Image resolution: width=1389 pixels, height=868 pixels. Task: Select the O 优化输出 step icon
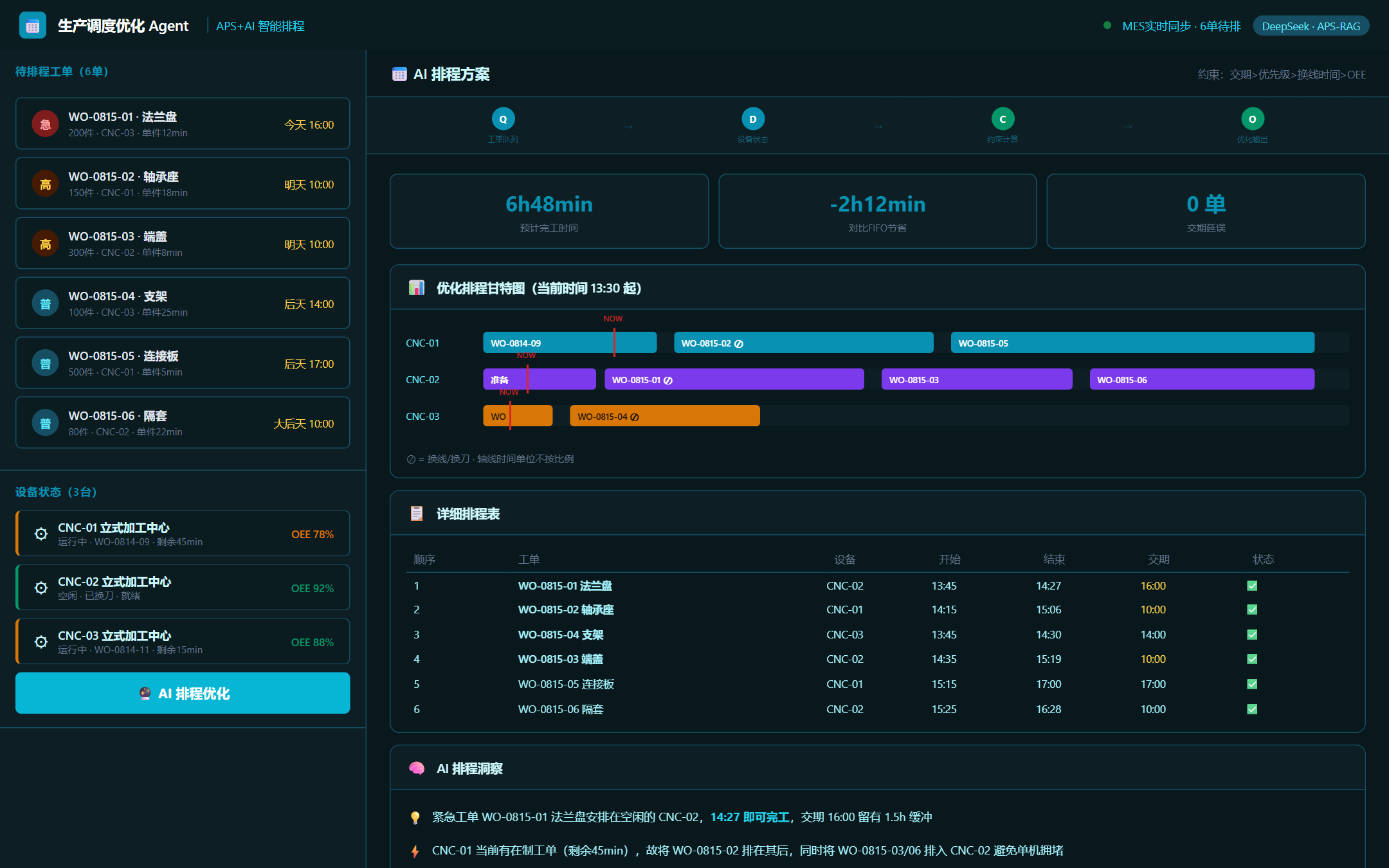tap(1253, 119)
